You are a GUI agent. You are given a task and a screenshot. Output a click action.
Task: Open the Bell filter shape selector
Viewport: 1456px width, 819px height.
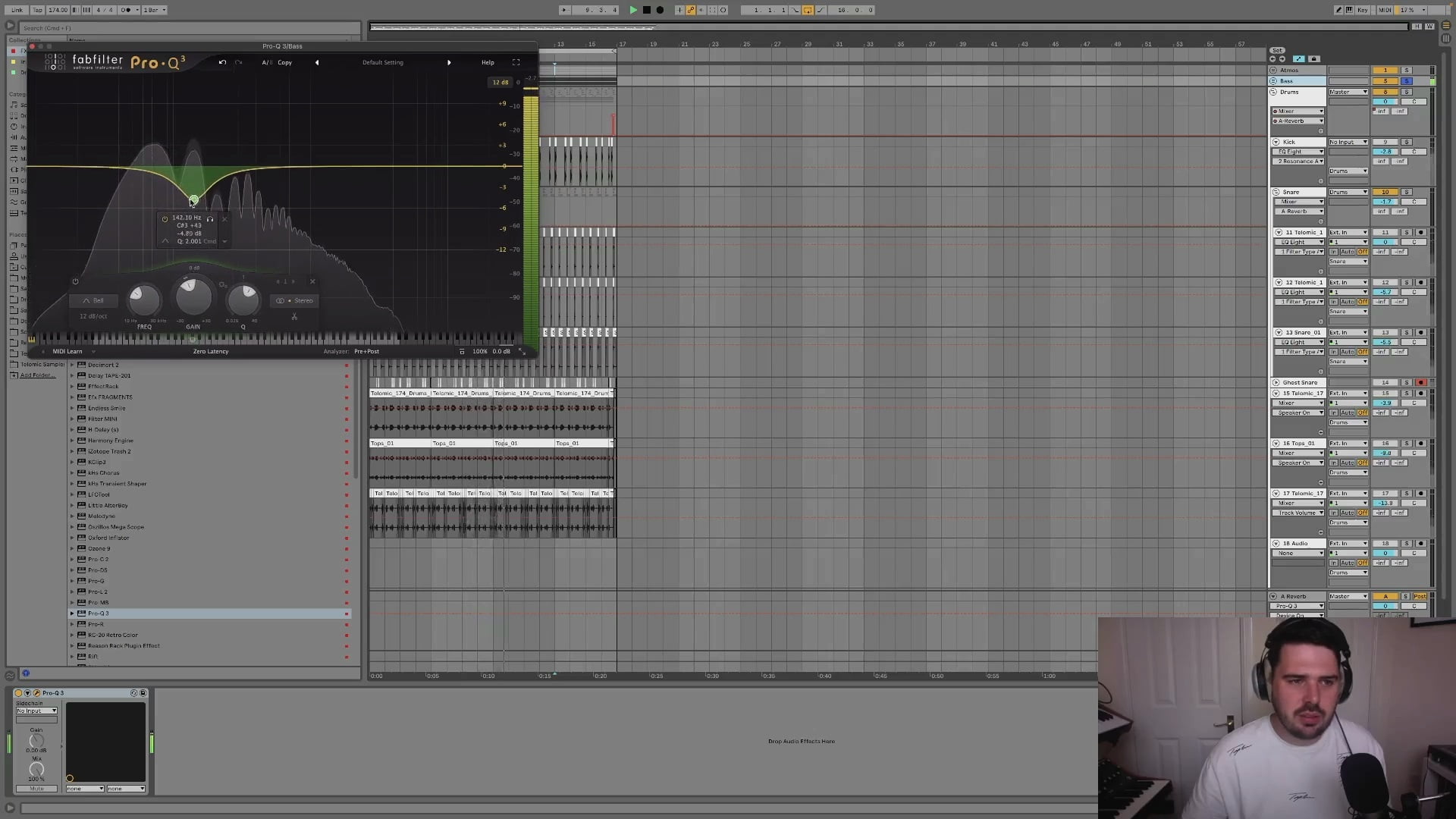click(93, 300)
